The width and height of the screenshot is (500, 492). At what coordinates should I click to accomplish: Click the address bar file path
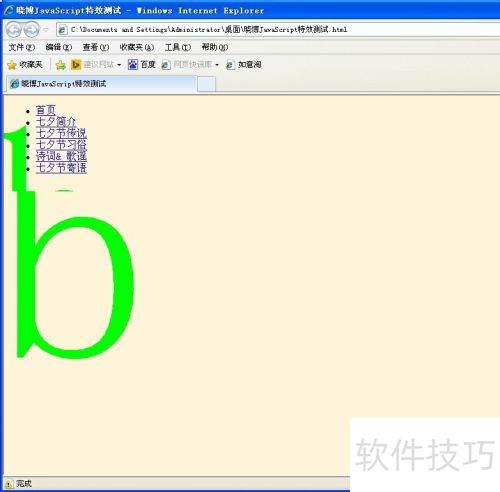pyautogui.click(x=209, y=29)
